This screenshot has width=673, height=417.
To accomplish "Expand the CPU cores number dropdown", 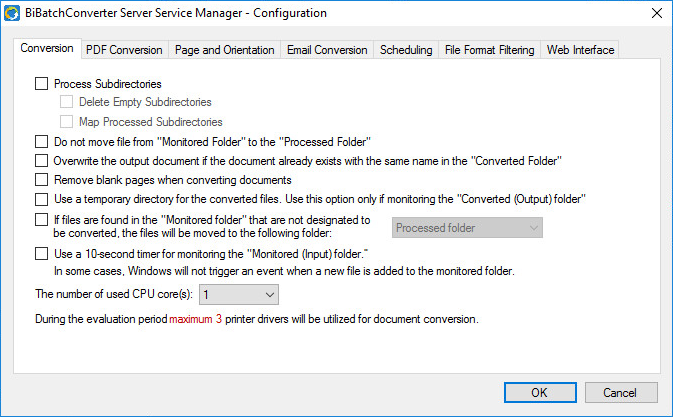I will tap(239, 294).
